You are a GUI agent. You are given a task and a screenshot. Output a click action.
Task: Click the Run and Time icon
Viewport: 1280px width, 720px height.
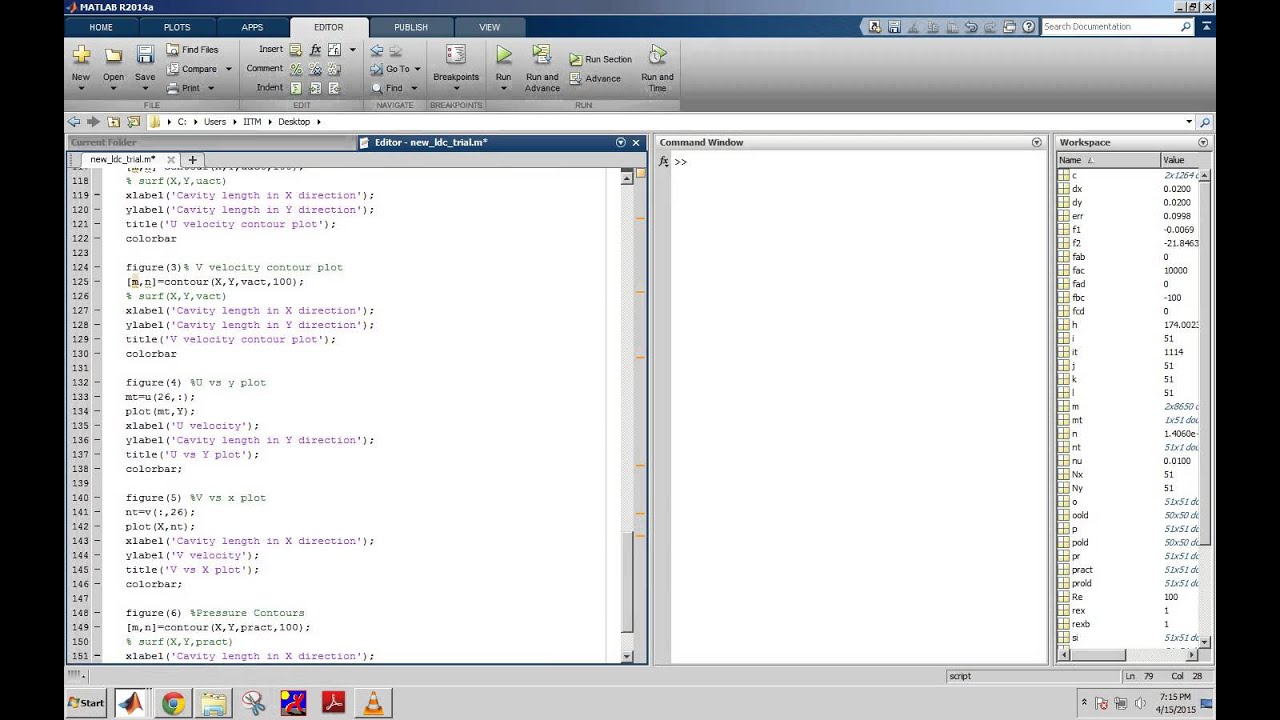pos(657,56)
